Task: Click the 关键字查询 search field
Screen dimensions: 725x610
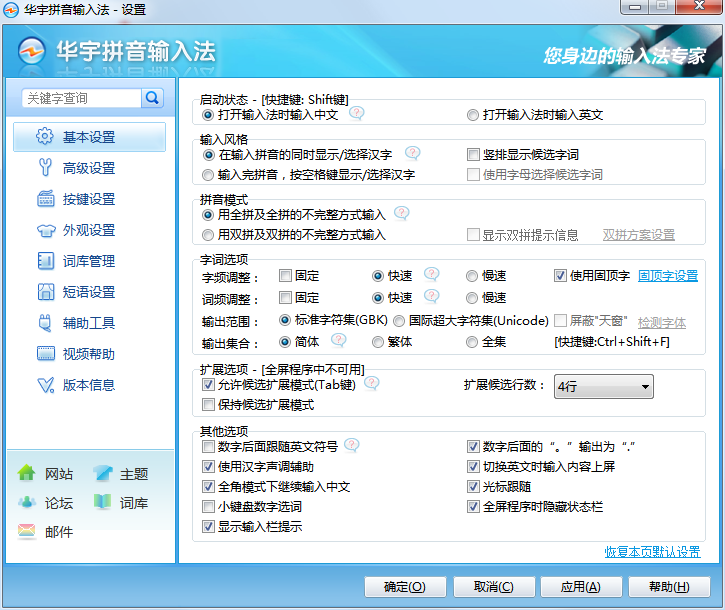Action: (80, 98)
